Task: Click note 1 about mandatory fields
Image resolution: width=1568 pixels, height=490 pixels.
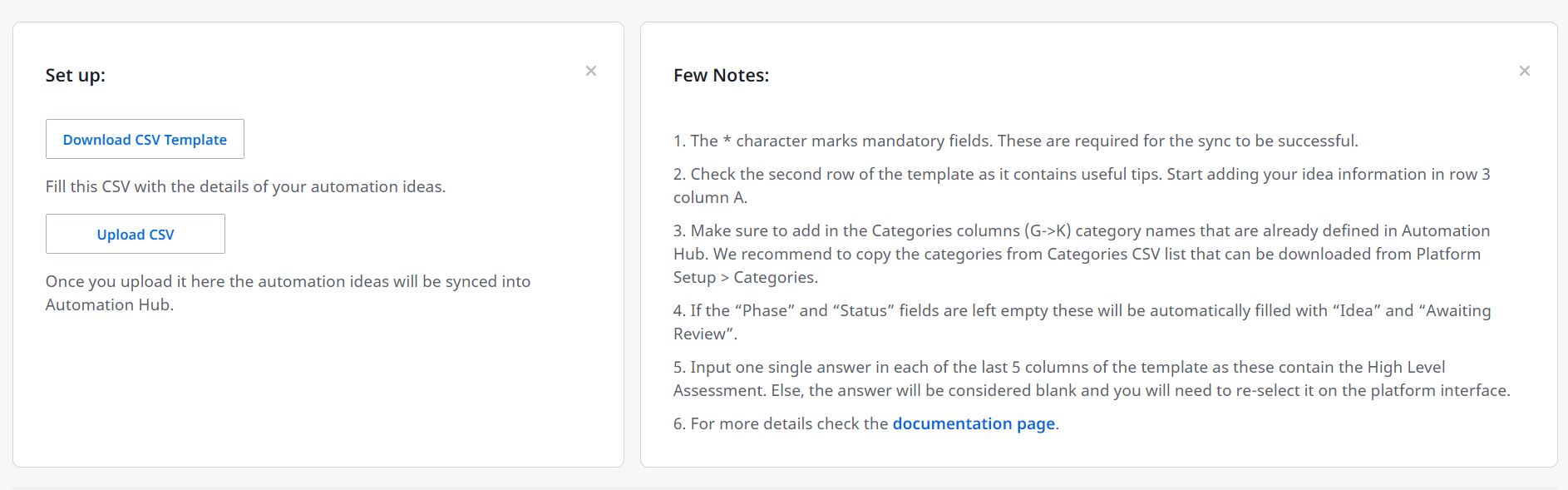Action: pyautogui.click(x=1016, y=141)
